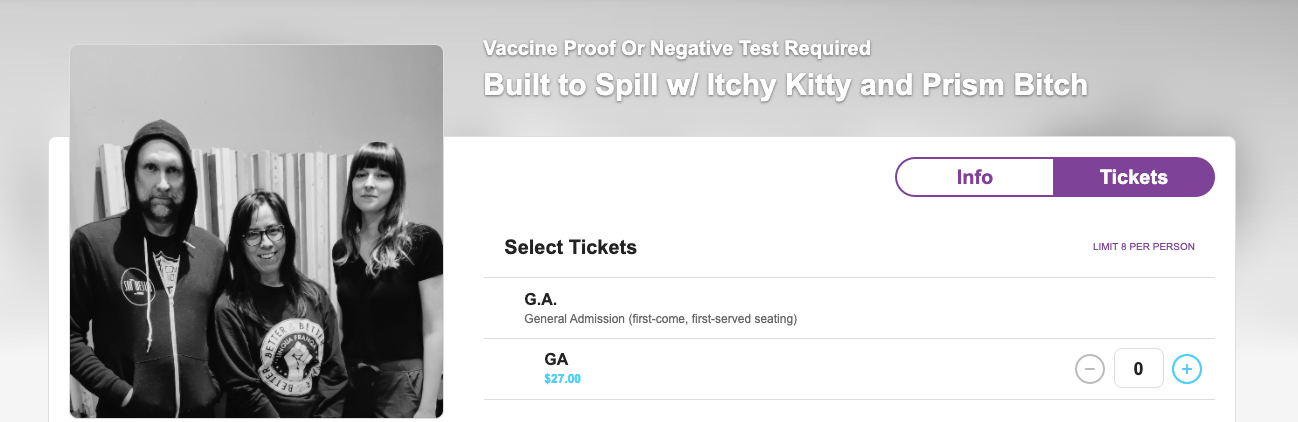Switch to the Info tab
The width and height of the screenshot is (1298, 422).
point(974,177)
